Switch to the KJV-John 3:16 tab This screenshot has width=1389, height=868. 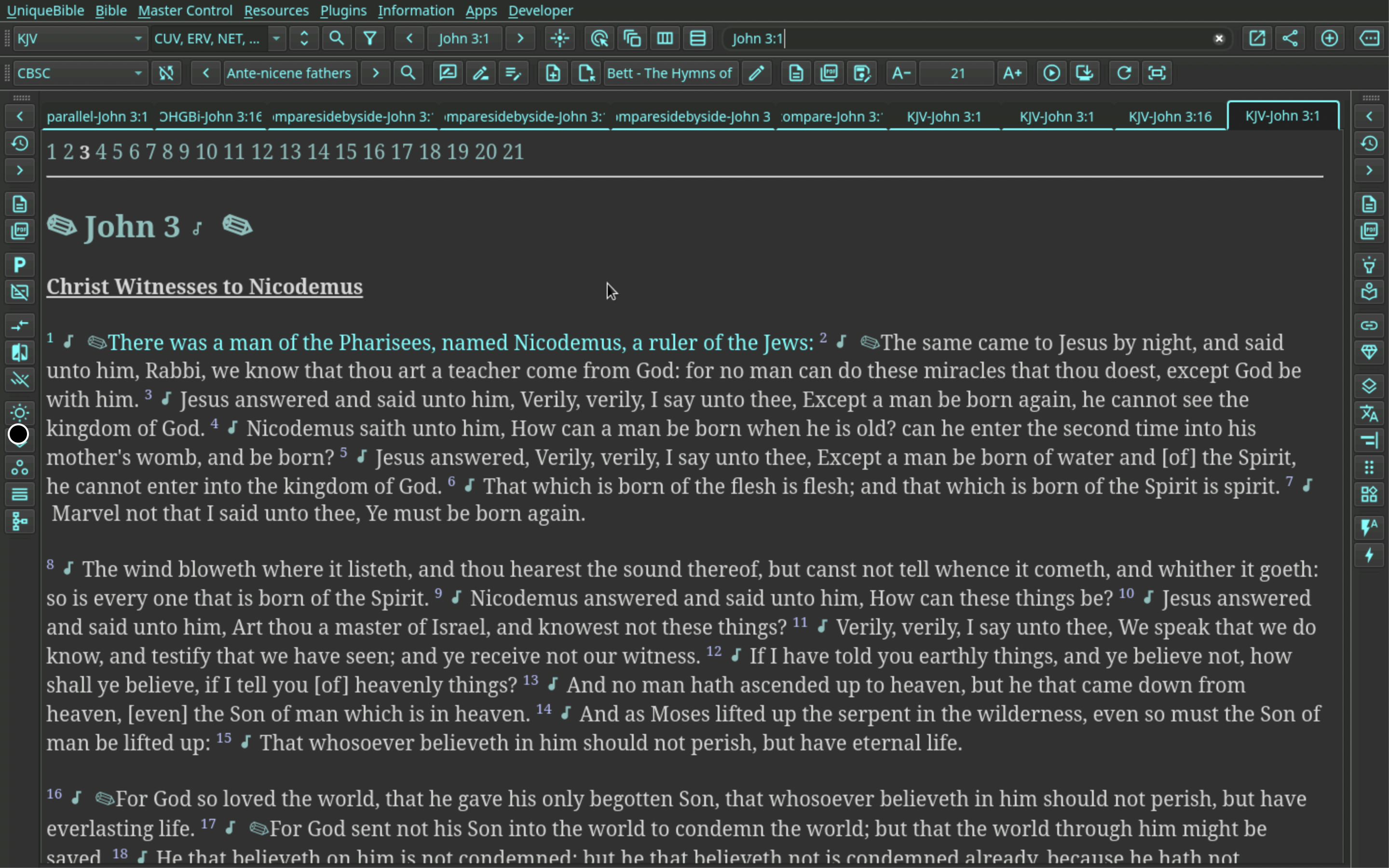pos(1171,117)
